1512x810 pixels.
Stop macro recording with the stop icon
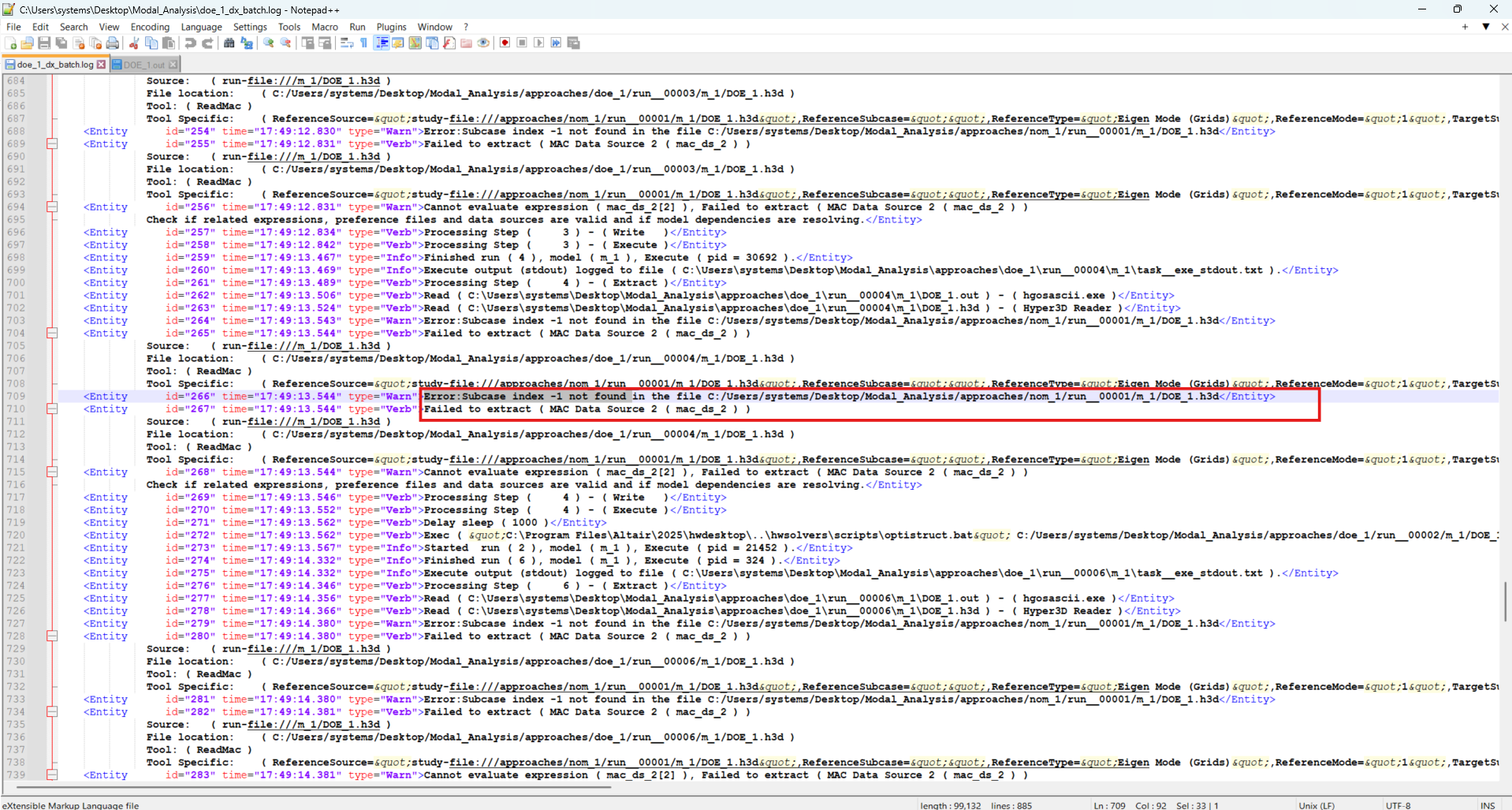coord(522,43)
